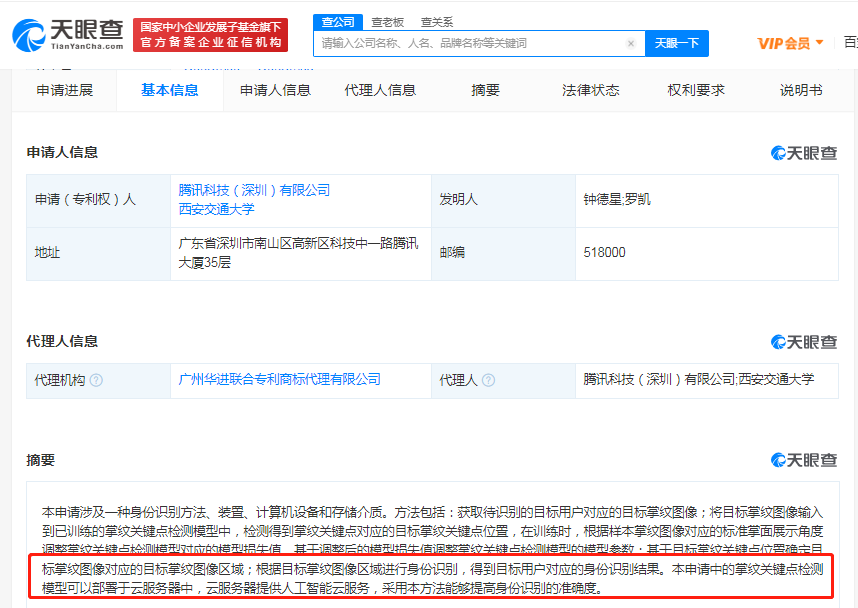
Task: Click the 摘要 section heading
Action: point(40,460)
